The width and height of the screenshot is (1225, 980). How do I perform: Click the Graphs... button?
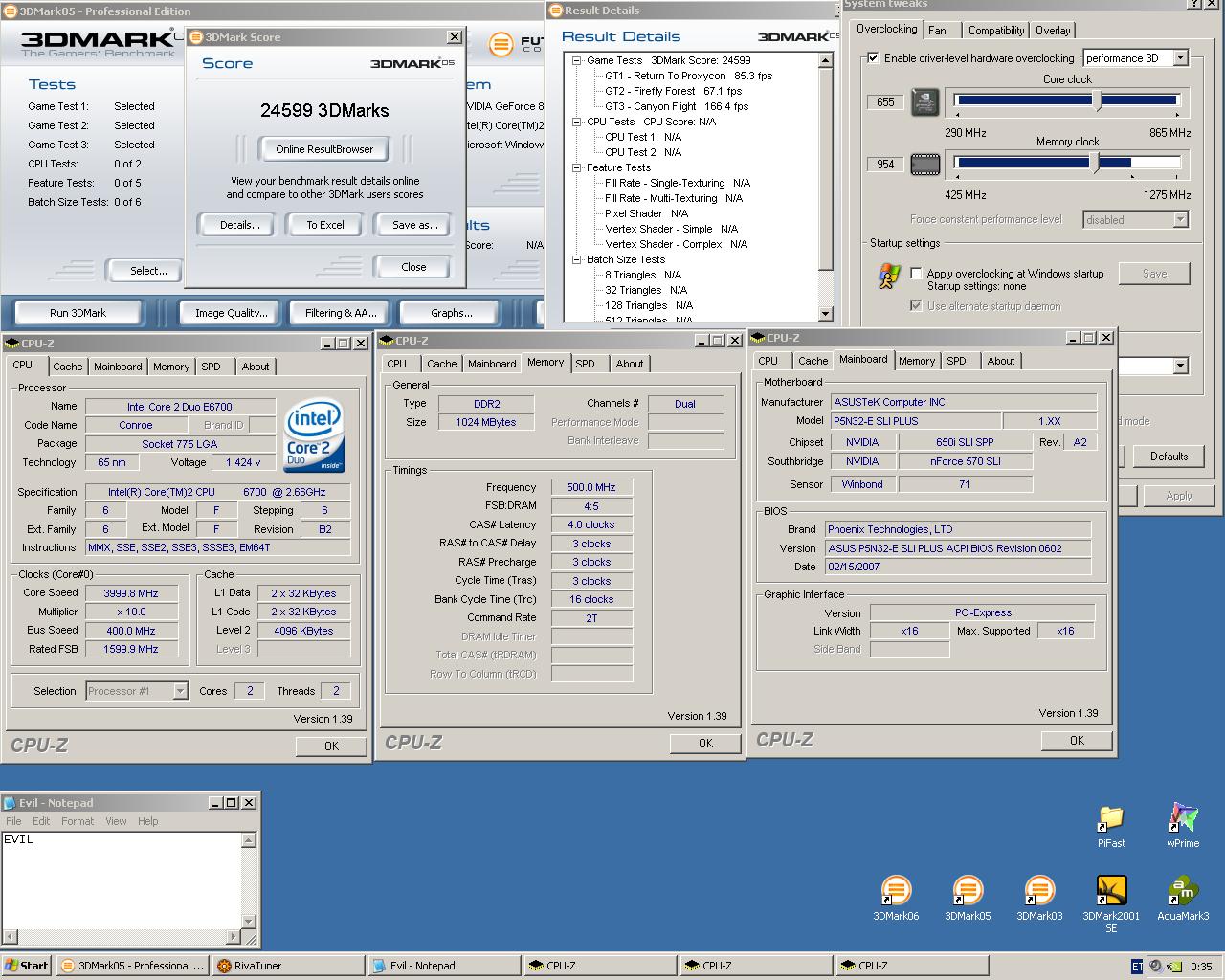[451, 313]
